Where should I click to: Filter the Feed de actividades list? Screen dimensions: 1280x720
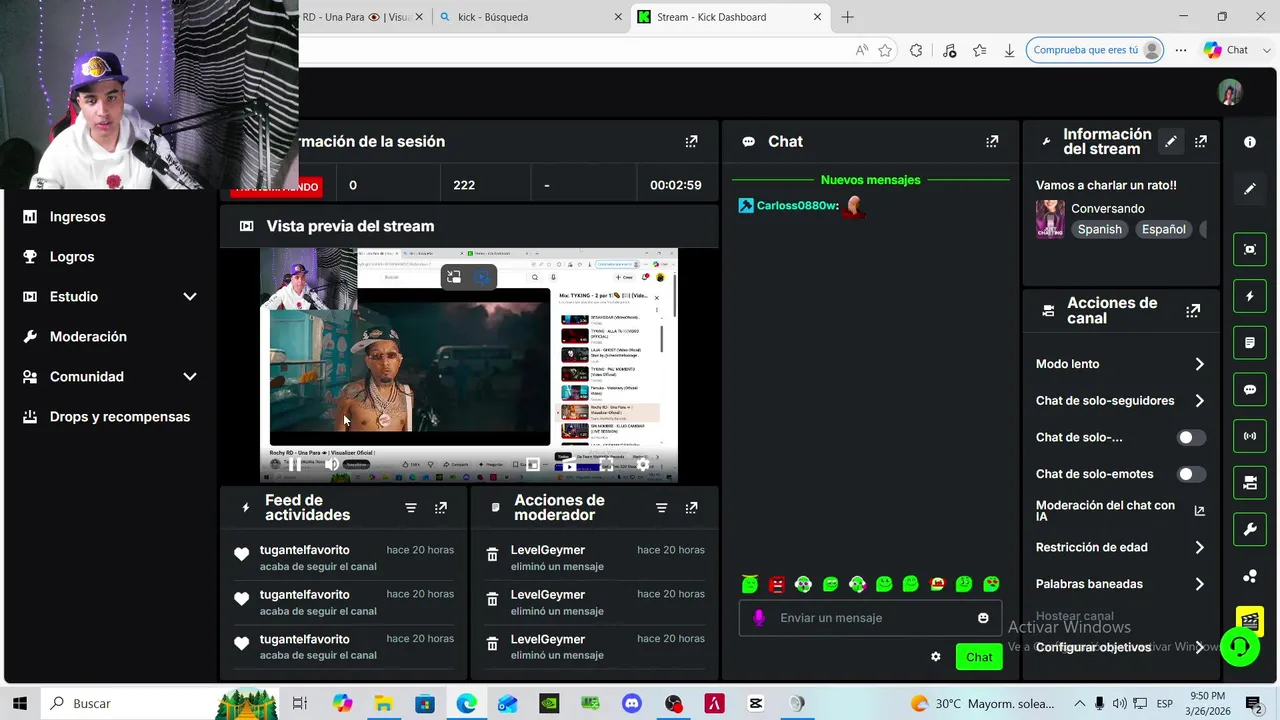411,508
